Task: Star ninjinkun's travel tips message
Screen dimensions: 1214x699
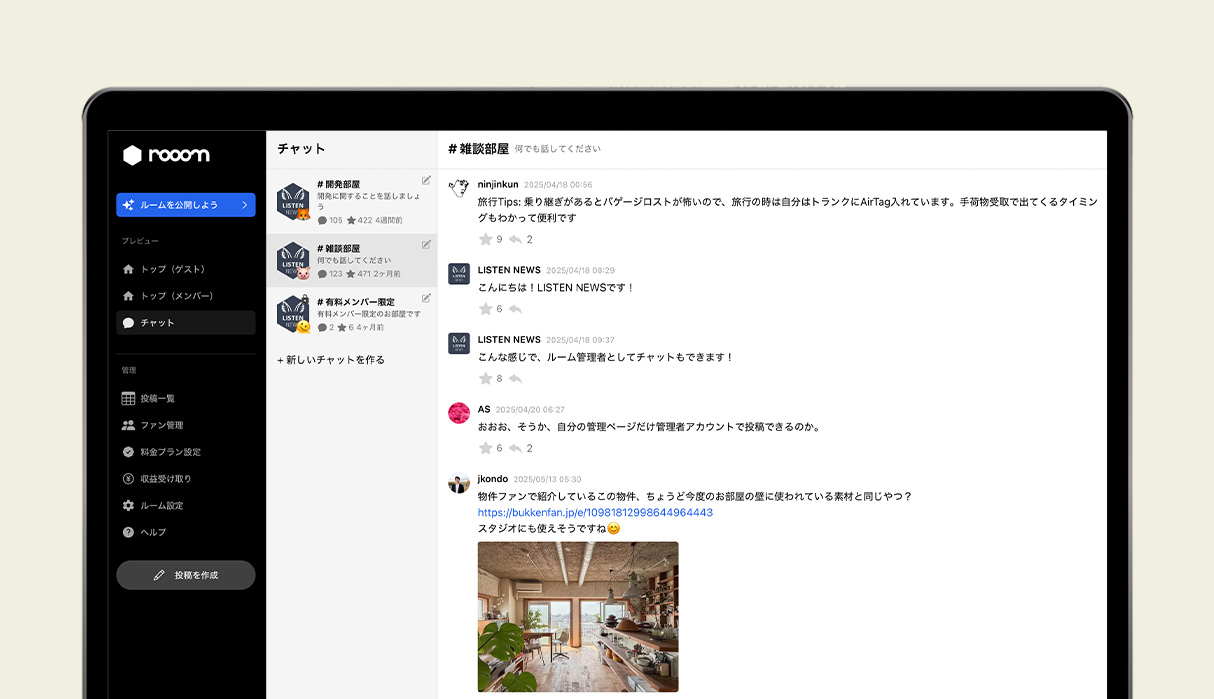Action: [484, 237]
